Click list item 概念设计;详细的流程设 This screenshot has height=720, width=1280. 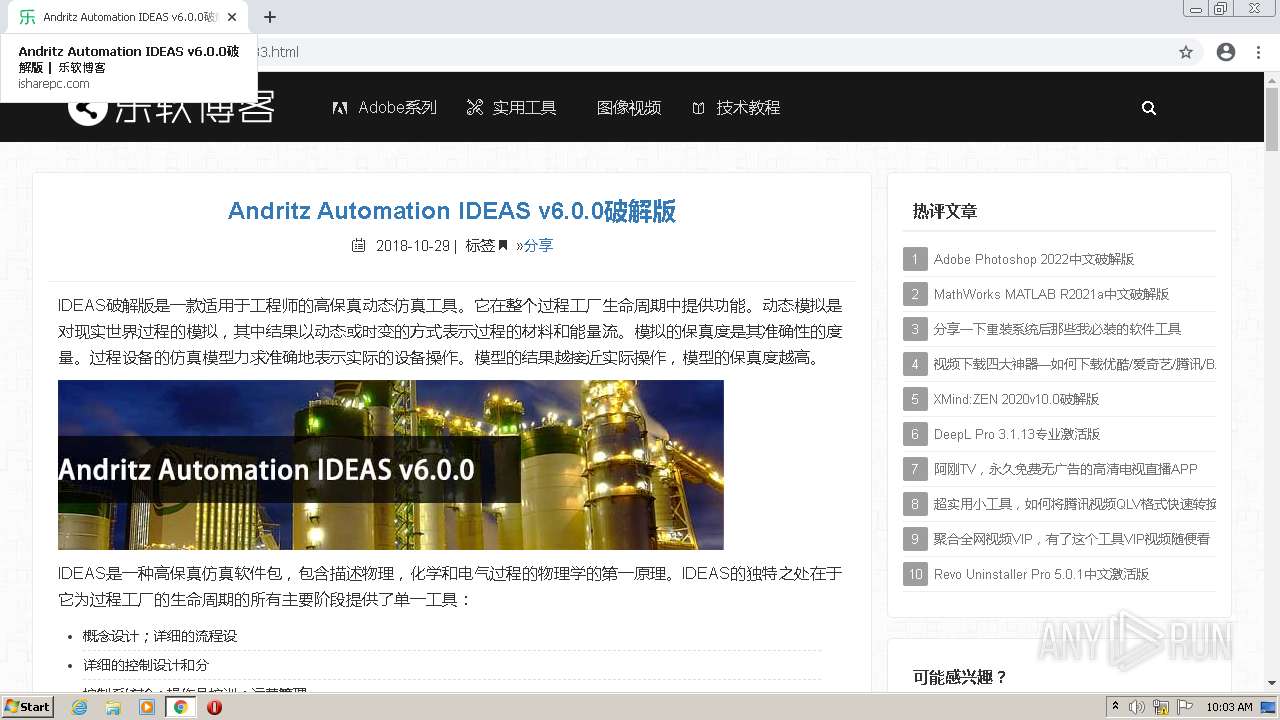pyautogui.click(x=160, y=636)
